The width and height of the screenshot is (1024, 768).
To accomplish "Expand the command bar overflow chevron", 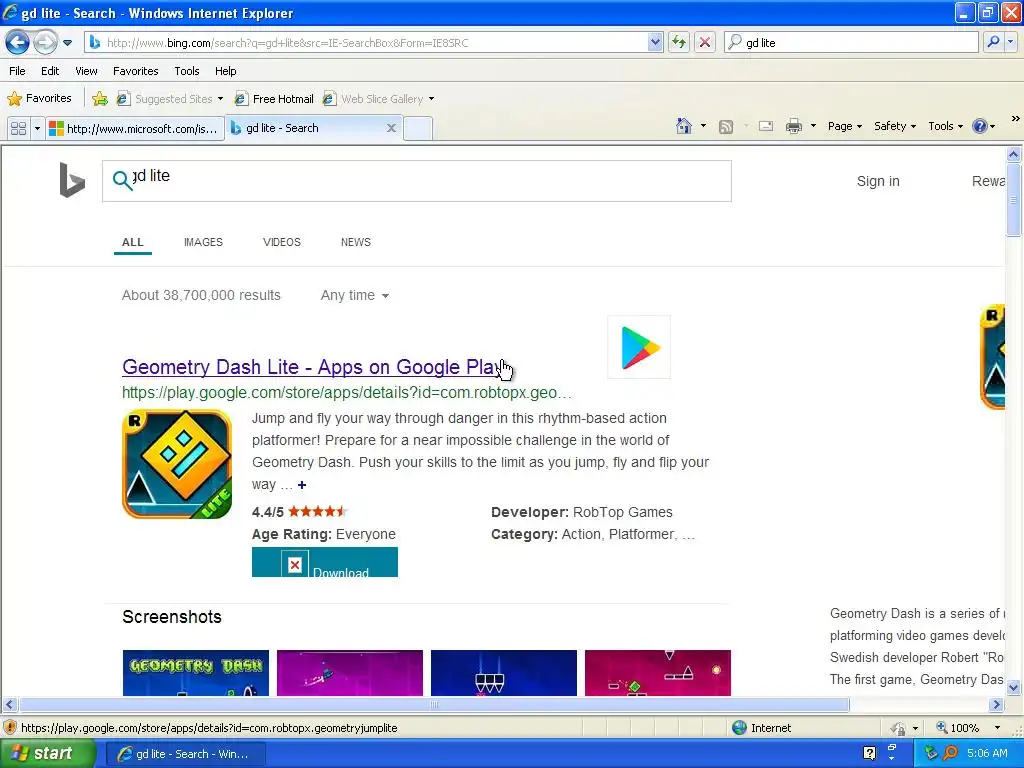I will 1016,119.
